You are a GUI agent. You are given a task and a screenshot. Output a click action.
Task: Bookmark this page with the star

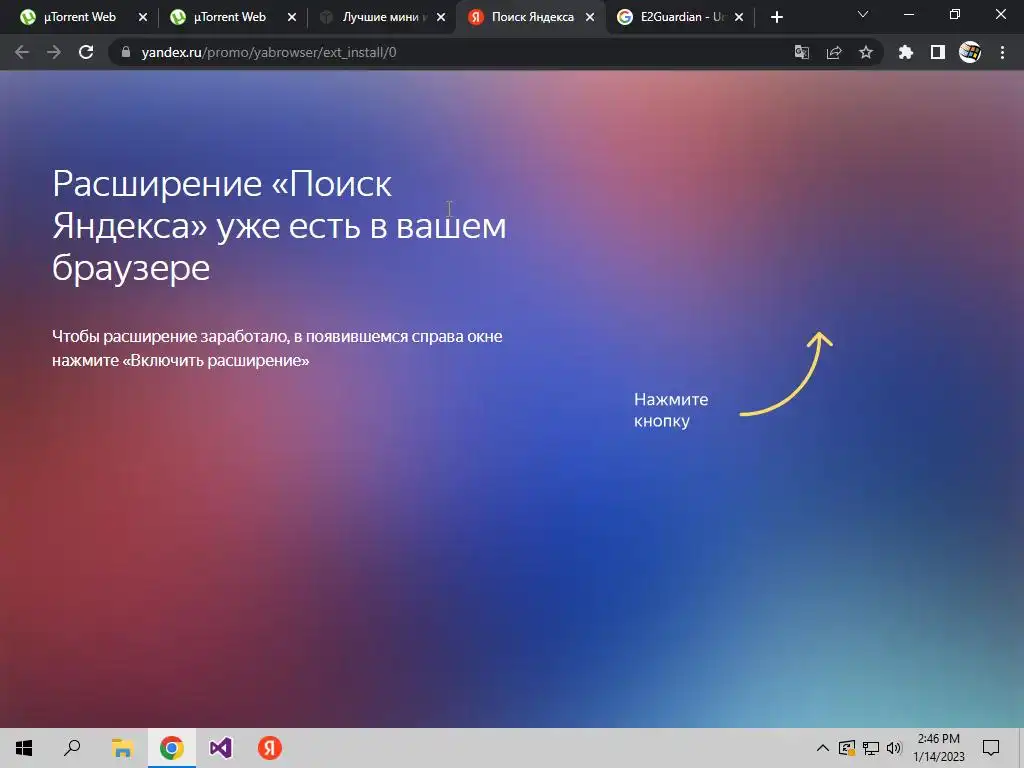(x=866, y=52)
